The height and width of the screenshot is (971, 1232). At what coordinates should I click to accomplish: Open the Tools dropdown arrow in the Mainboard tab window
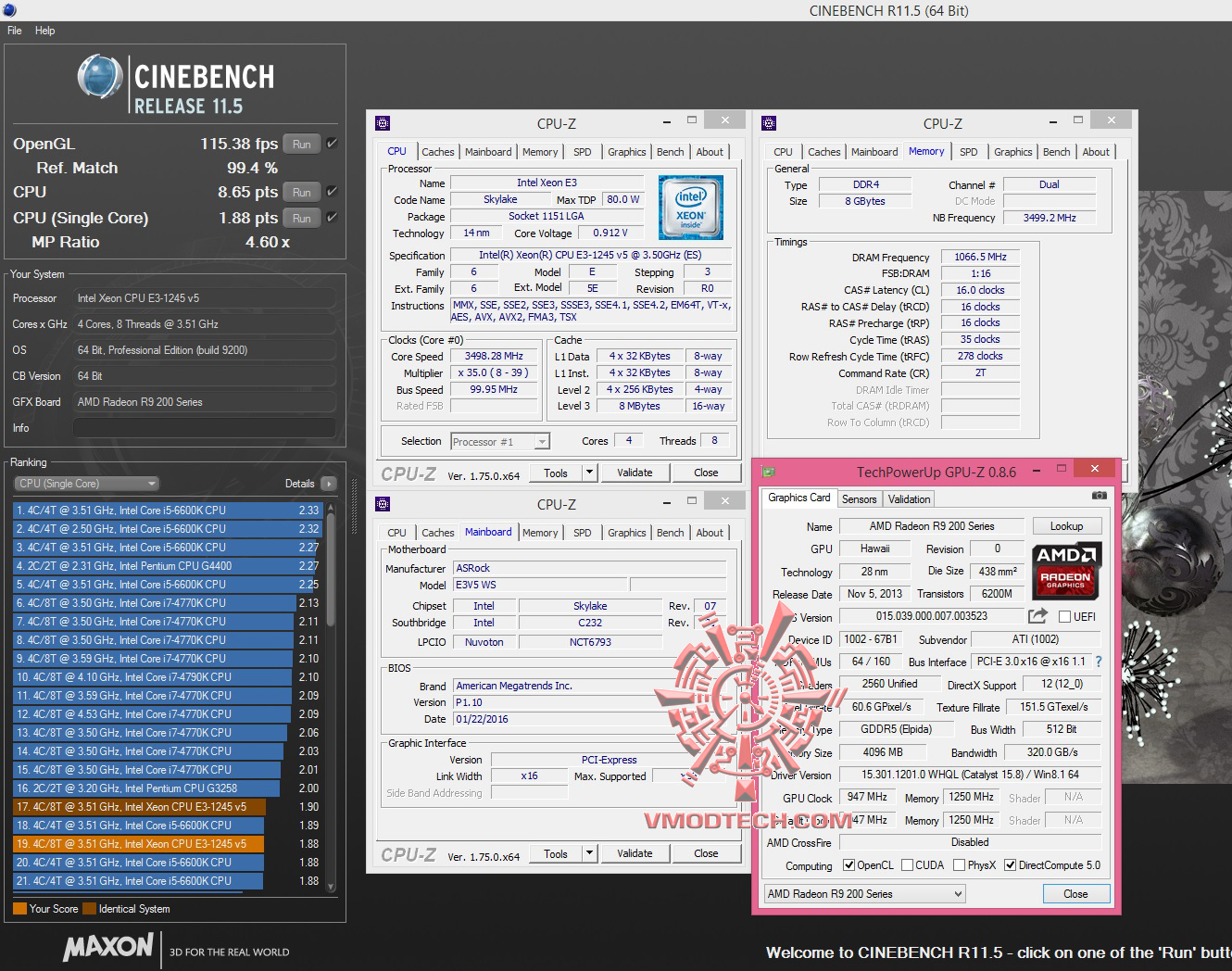(589, 853)
